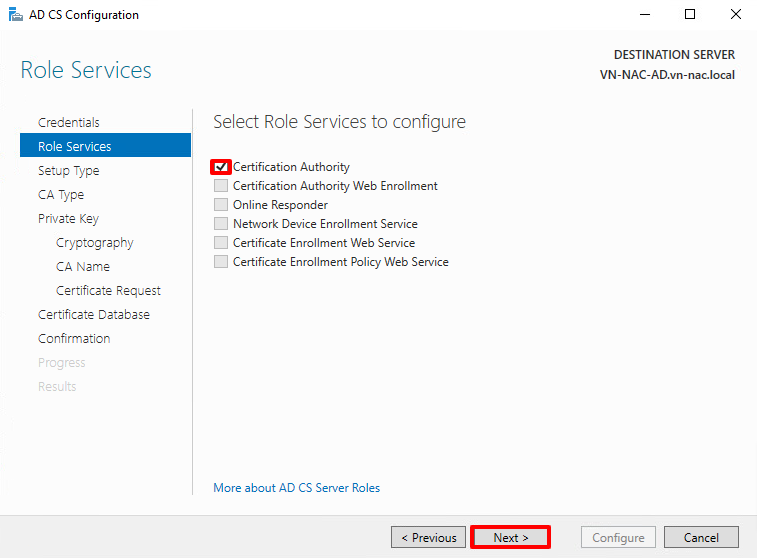Open the Private Key step
The image size is (757, 558).
[68, 218]
